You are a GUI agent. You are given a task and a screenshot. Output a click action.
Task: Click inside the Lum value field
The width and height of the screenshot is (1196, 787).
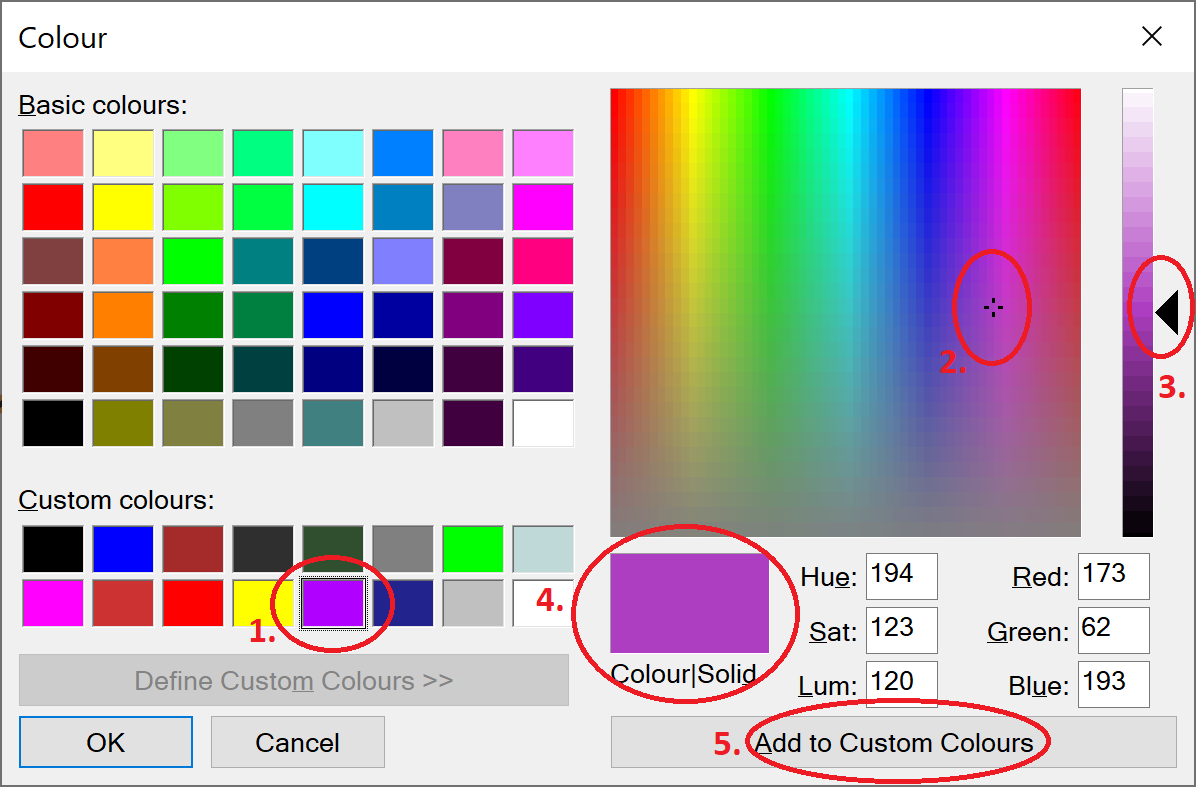(901, 683)
